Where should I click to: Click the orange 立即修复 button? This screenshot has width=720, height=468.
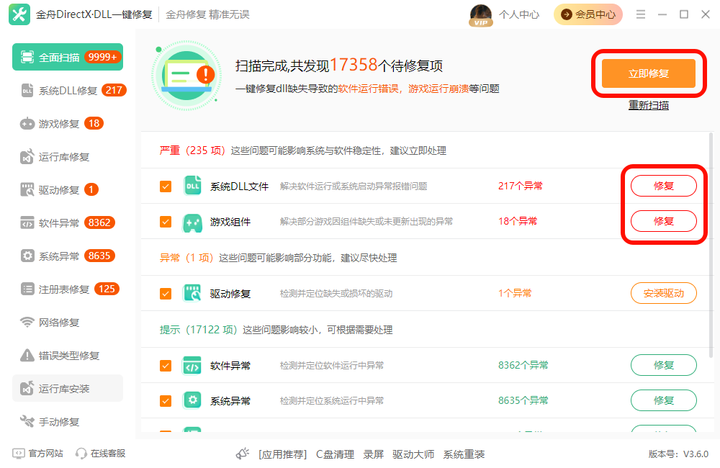648,73
